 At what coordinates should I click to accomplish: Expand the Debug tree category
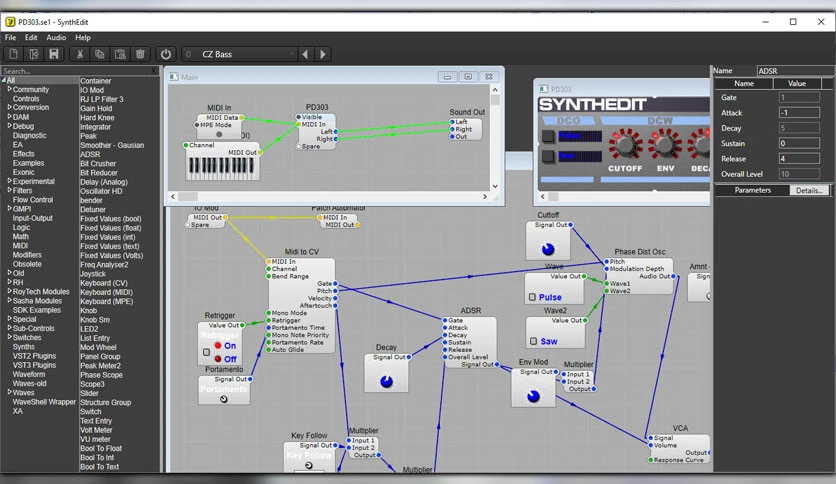click(10, 126)
